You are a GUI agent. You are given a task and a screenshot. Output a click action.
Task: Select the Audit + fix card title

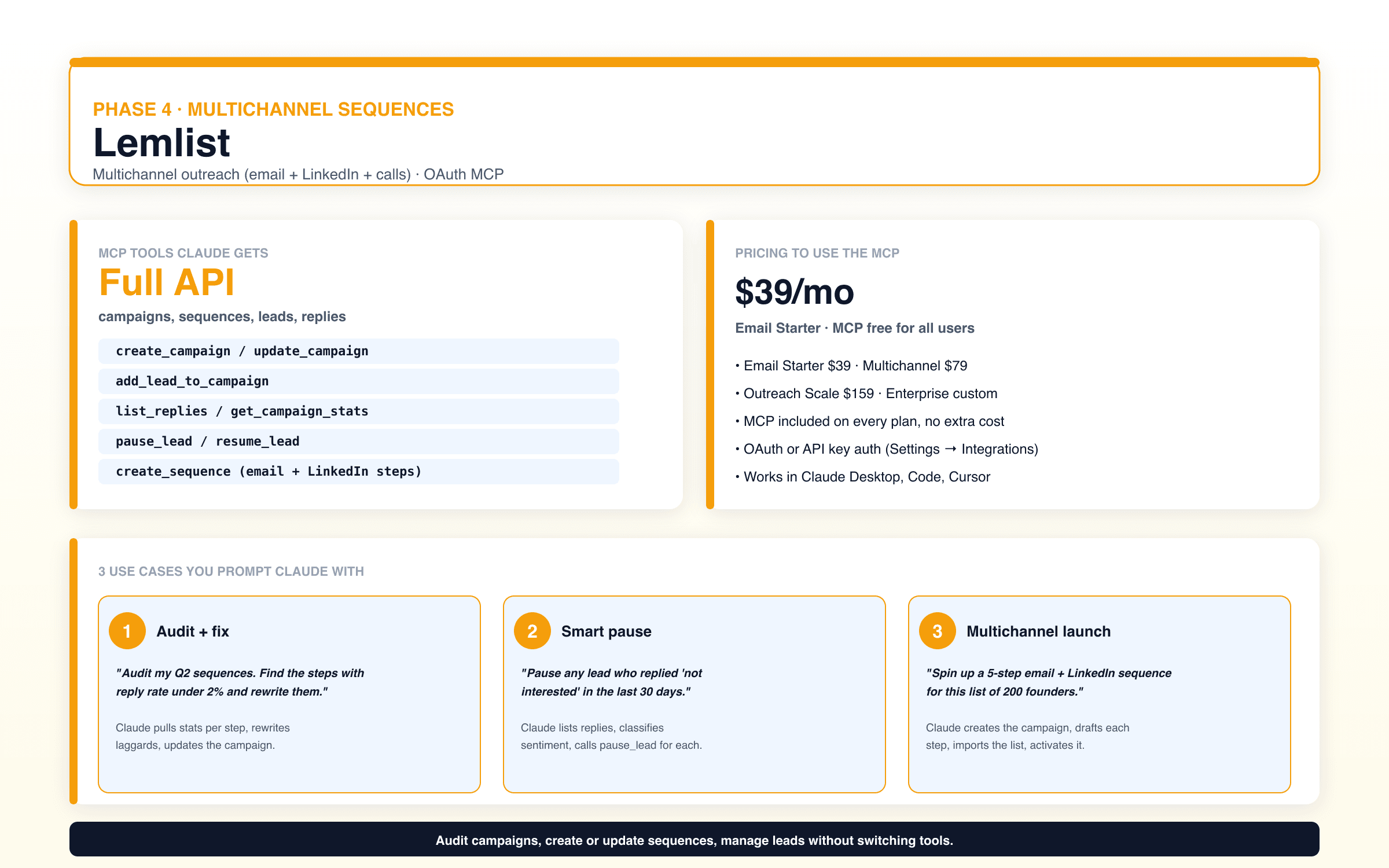point(193,631)
